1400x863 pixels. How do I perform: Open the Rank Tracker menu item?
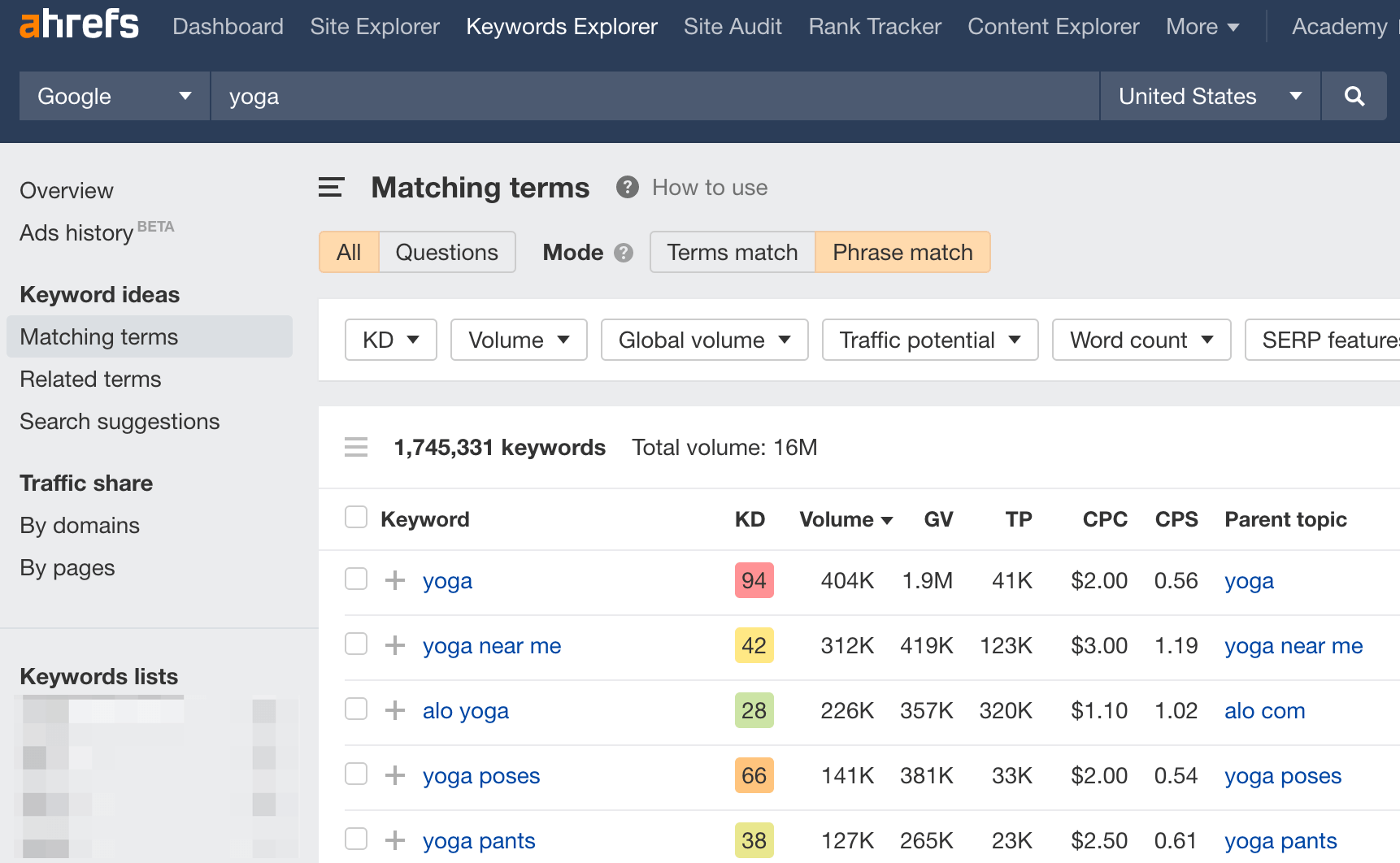pyautogui.click(x=874, y=26)
